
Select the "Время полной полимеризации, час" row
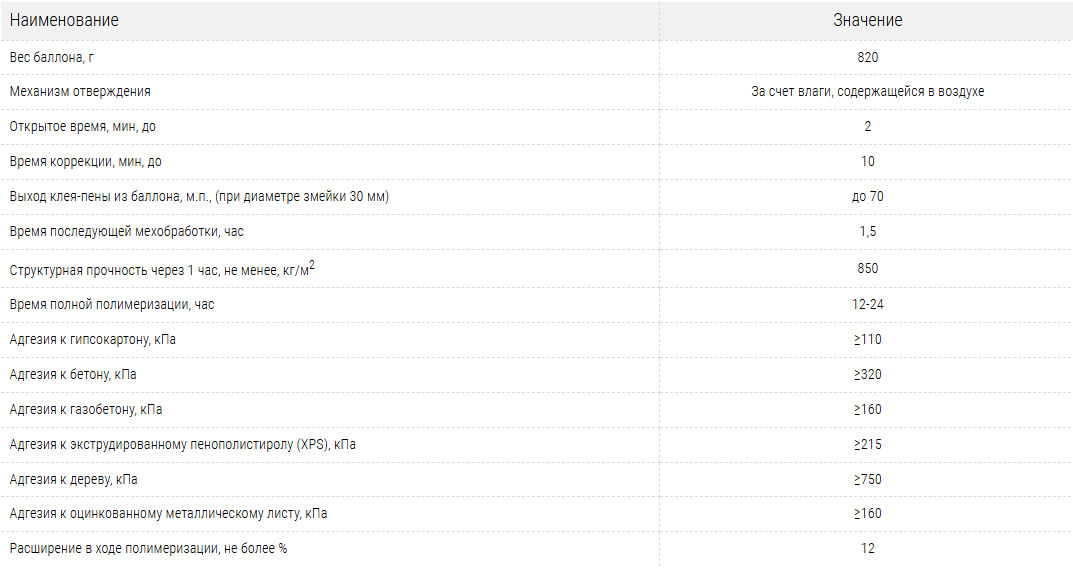point(111,304)
